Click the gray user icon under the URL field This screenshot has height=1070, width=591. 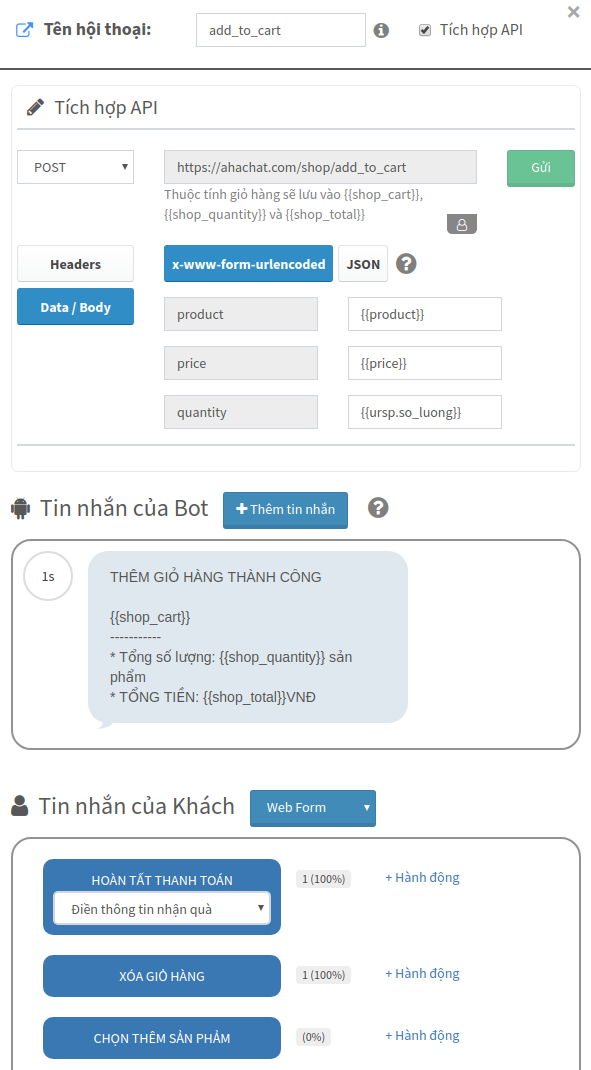pyautogui.click(x=462, y=224)
